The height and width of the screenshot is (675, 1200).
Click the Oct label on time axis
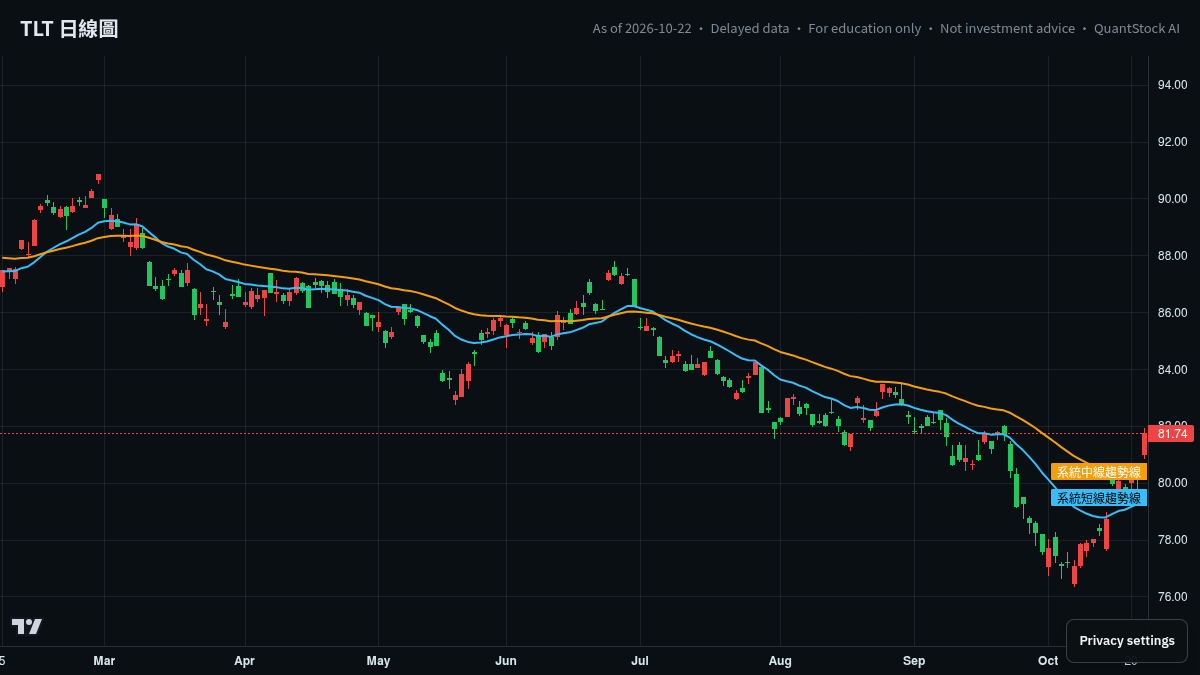(1048, 661)
